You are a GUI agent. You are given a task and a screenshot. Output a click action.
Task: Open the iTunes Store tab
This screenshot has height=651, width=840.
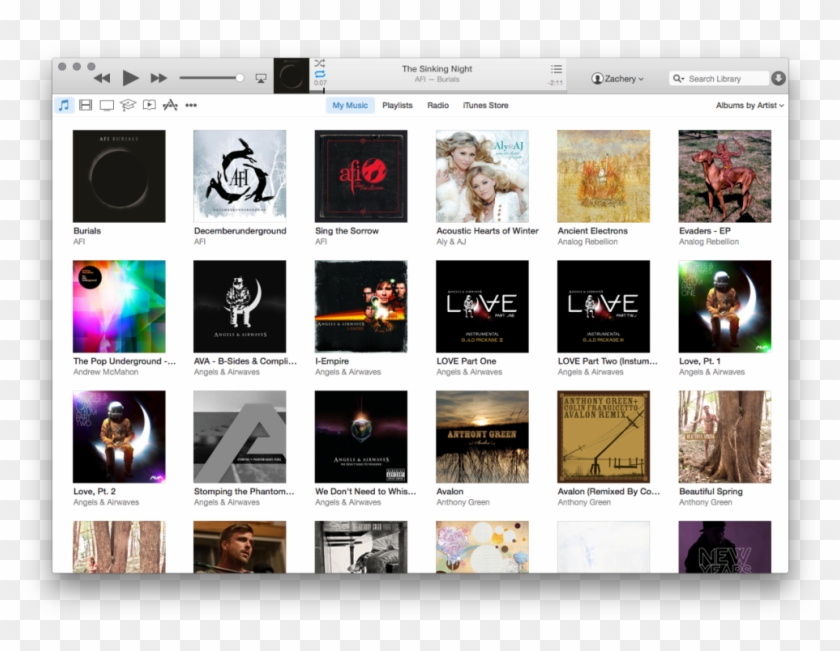pos(485,104)
